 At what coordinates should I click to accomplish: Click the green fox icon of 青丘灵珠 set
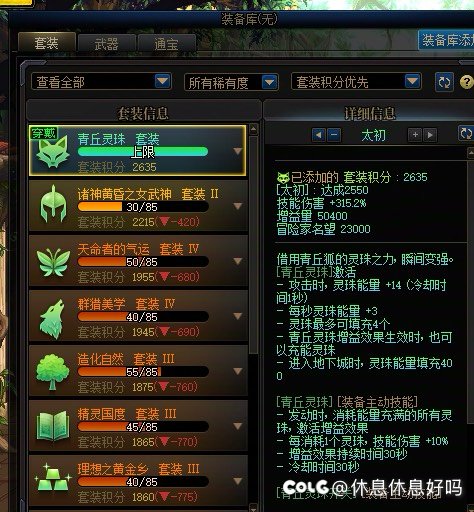(53, 152)
